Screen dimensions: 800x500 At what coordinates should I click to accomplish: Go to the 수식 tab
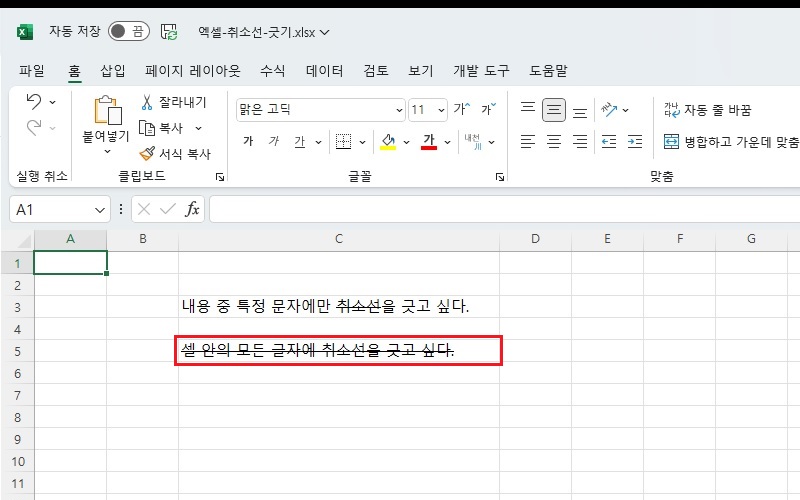(x=272, y=70)
